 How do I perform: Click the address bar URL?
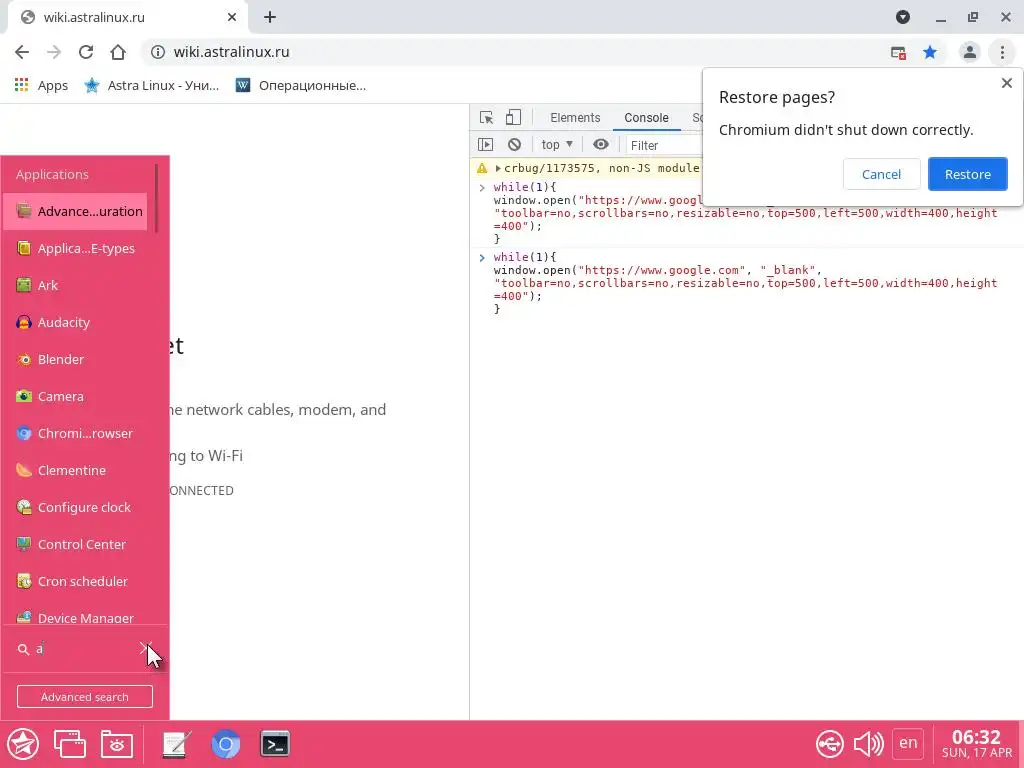(x=231, y=52)
